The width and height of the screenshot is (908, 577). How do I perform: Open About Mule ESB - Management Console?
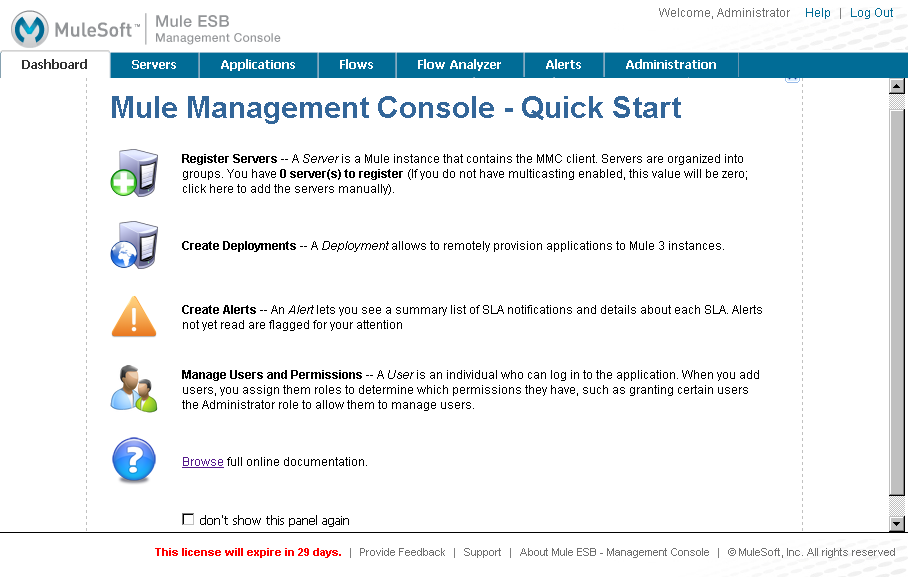click(614, 552)
